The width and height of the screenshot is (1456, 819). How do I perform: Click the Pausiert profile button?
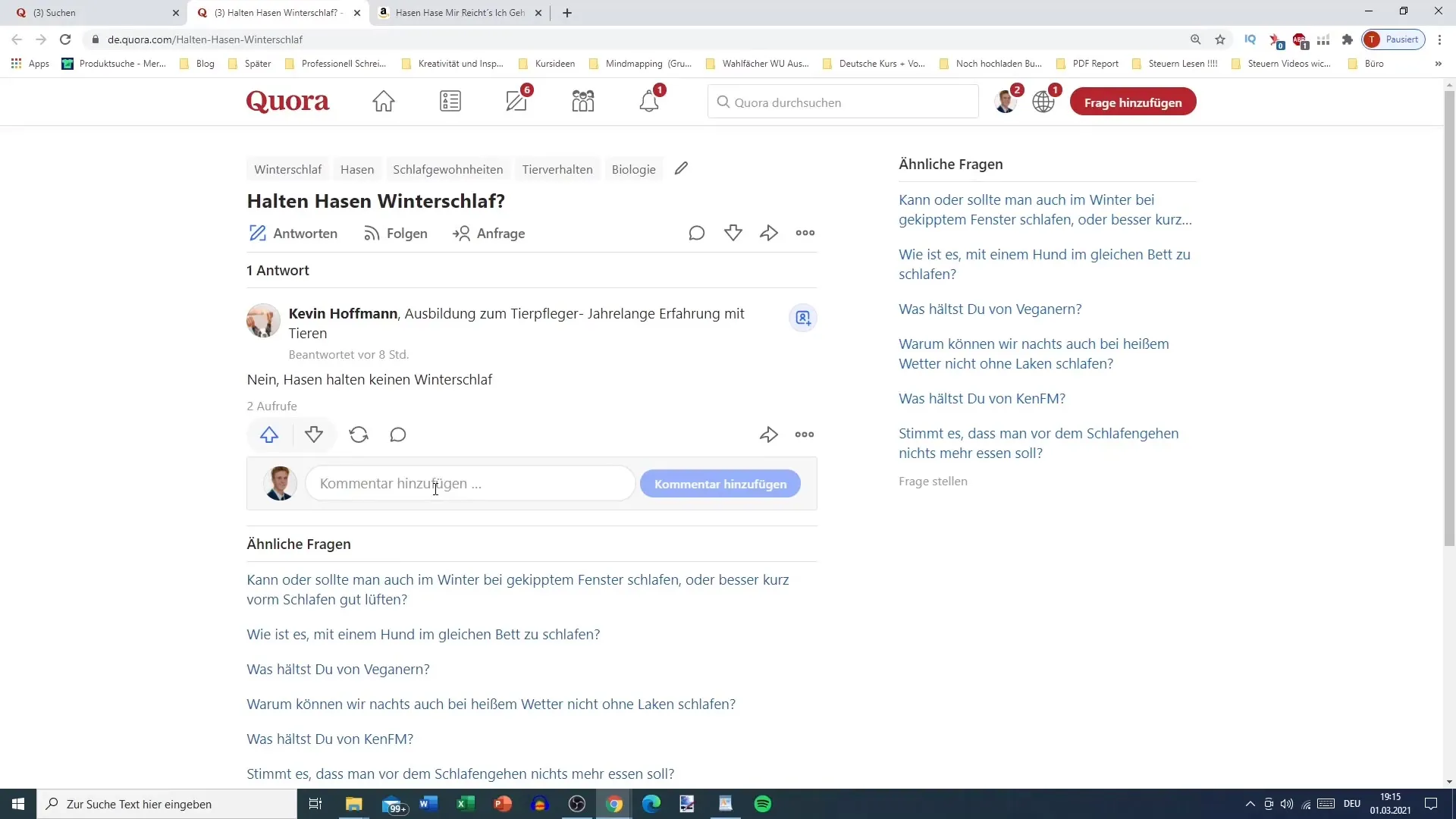pos(1394,39)
